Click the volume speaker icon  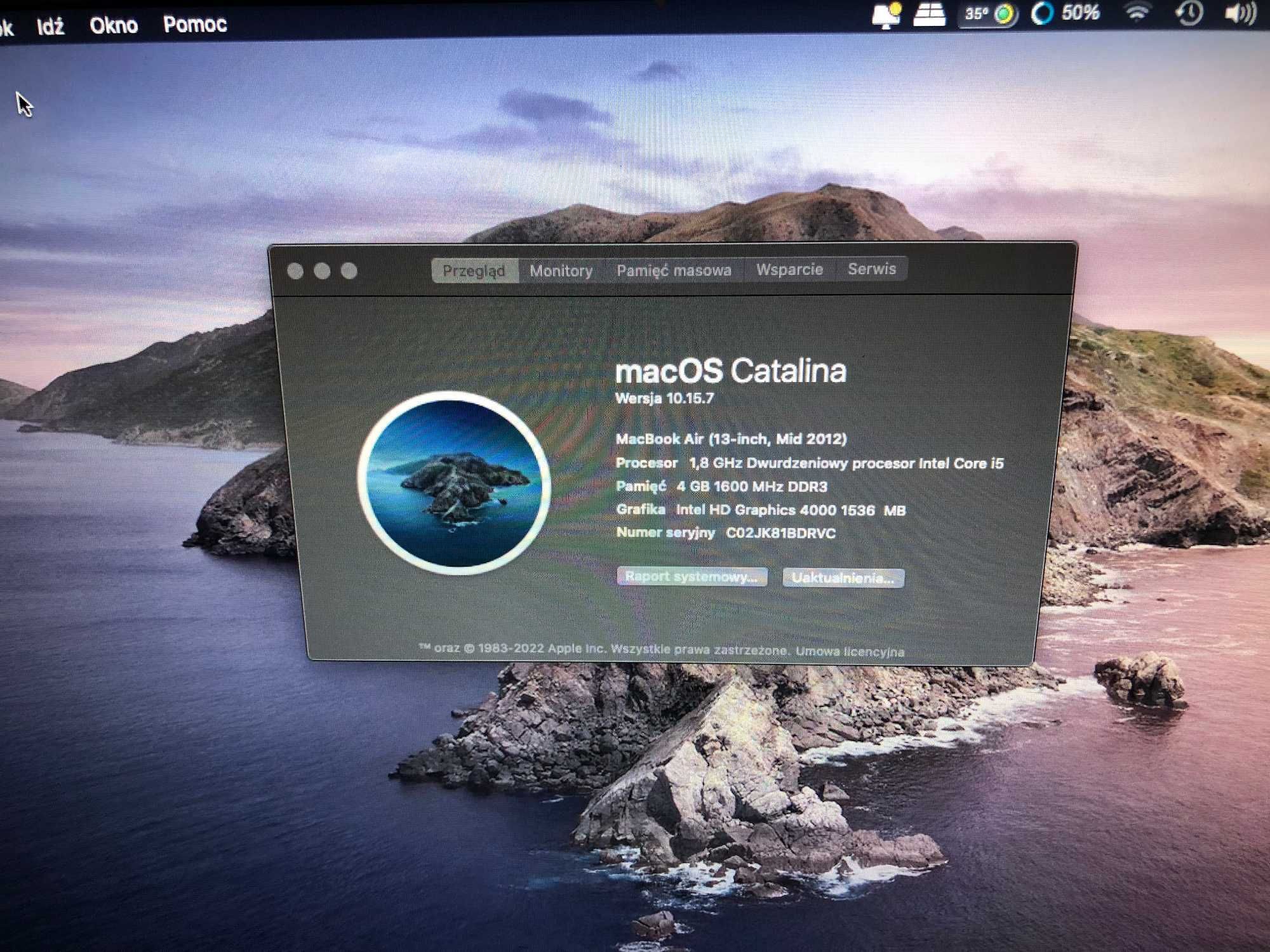[1240, 13]
